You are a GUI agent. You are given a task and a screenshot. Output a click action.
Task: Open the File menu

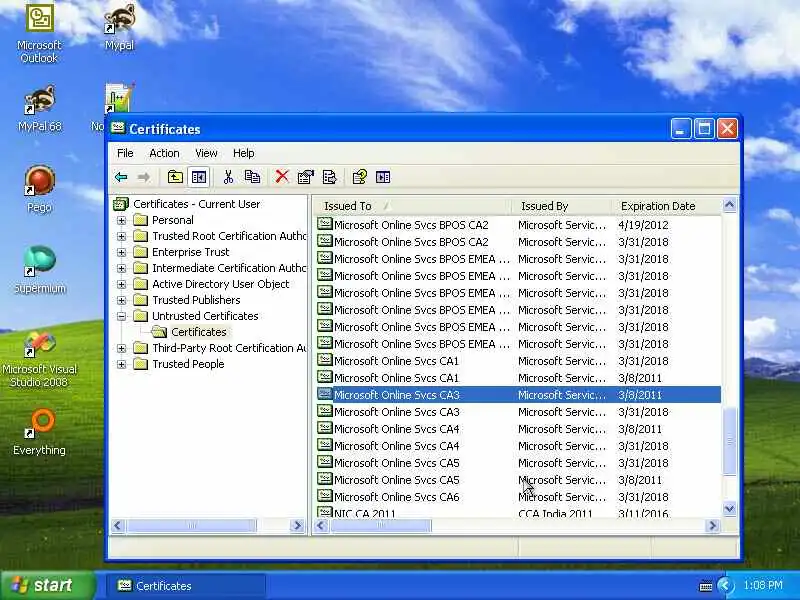[125, 153]
